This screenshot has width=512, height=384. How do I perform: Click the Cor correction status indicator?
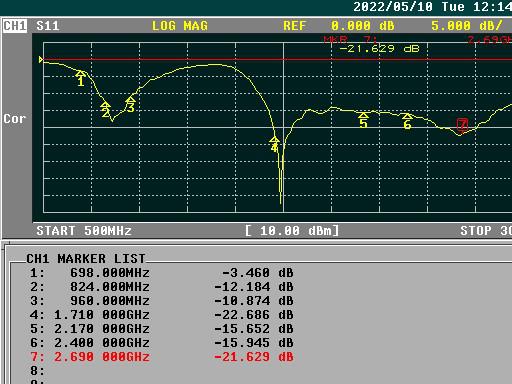(15, 119)
